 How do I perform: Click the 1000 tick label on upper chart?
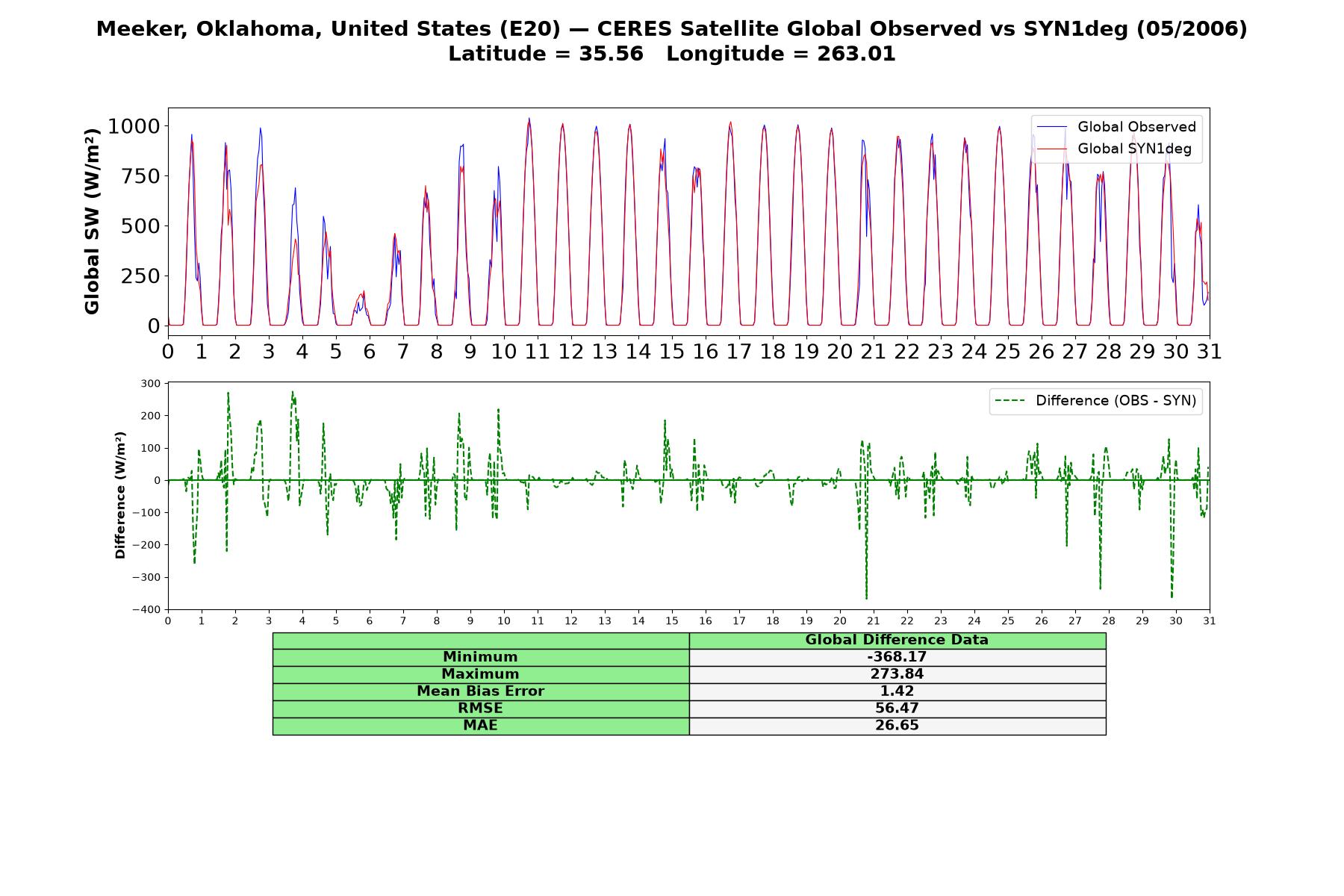click(x=134, y=126)
